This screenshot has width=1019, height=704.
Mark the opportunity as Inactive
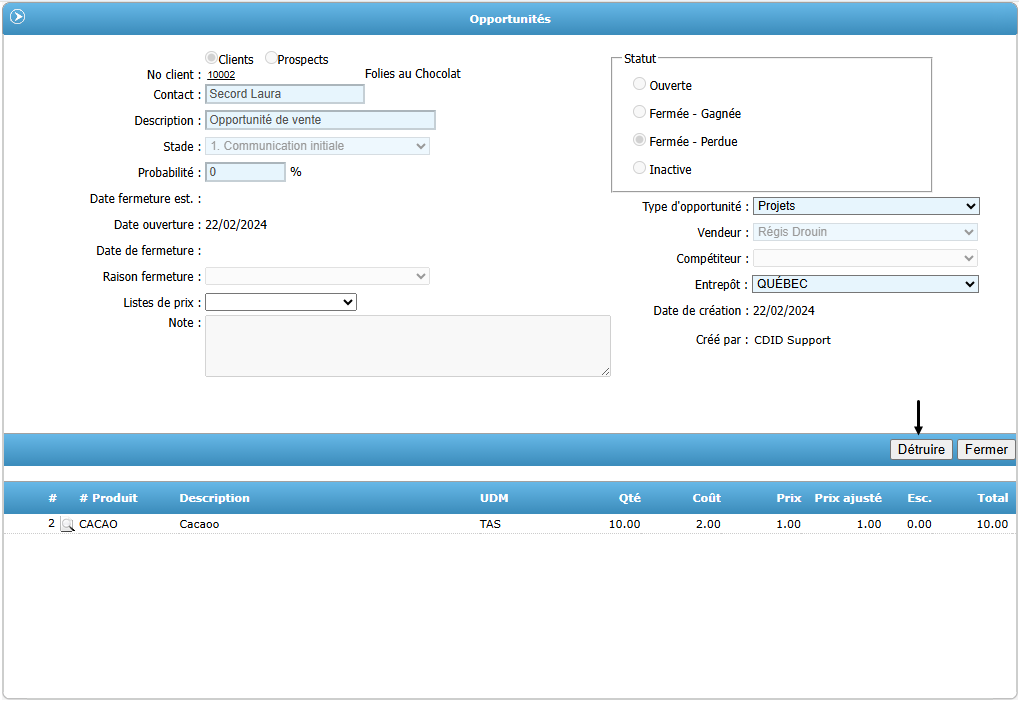click(x=640, y=169)
